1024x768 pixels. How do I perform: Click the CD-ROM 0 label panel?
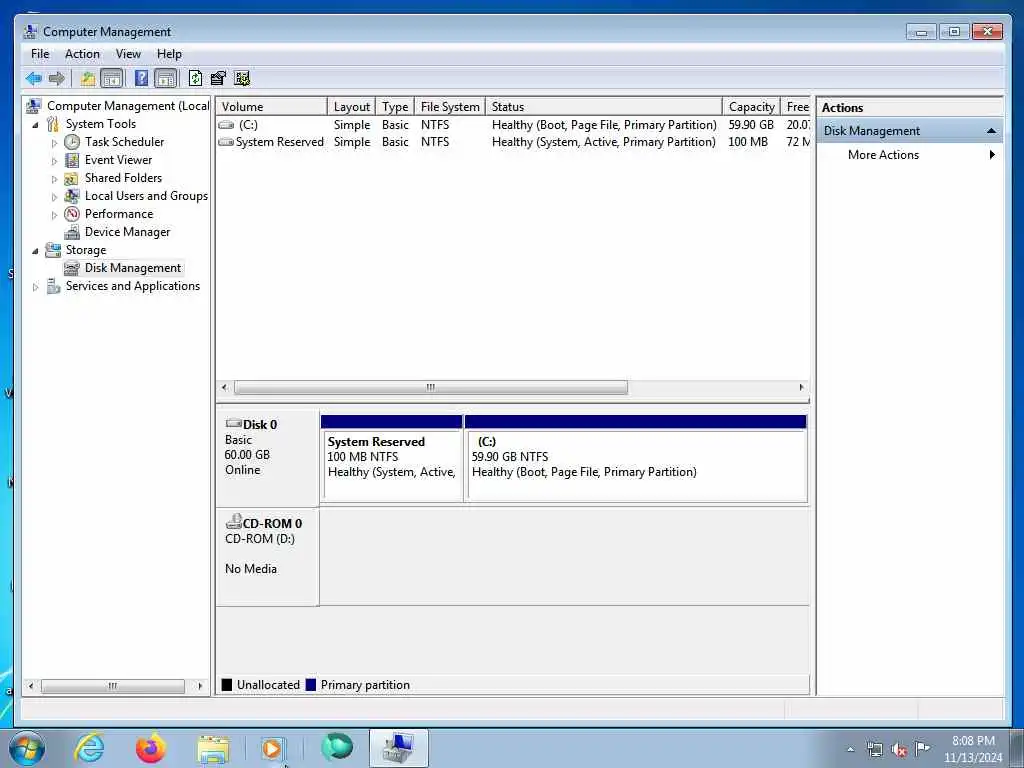tap(267, 557)
